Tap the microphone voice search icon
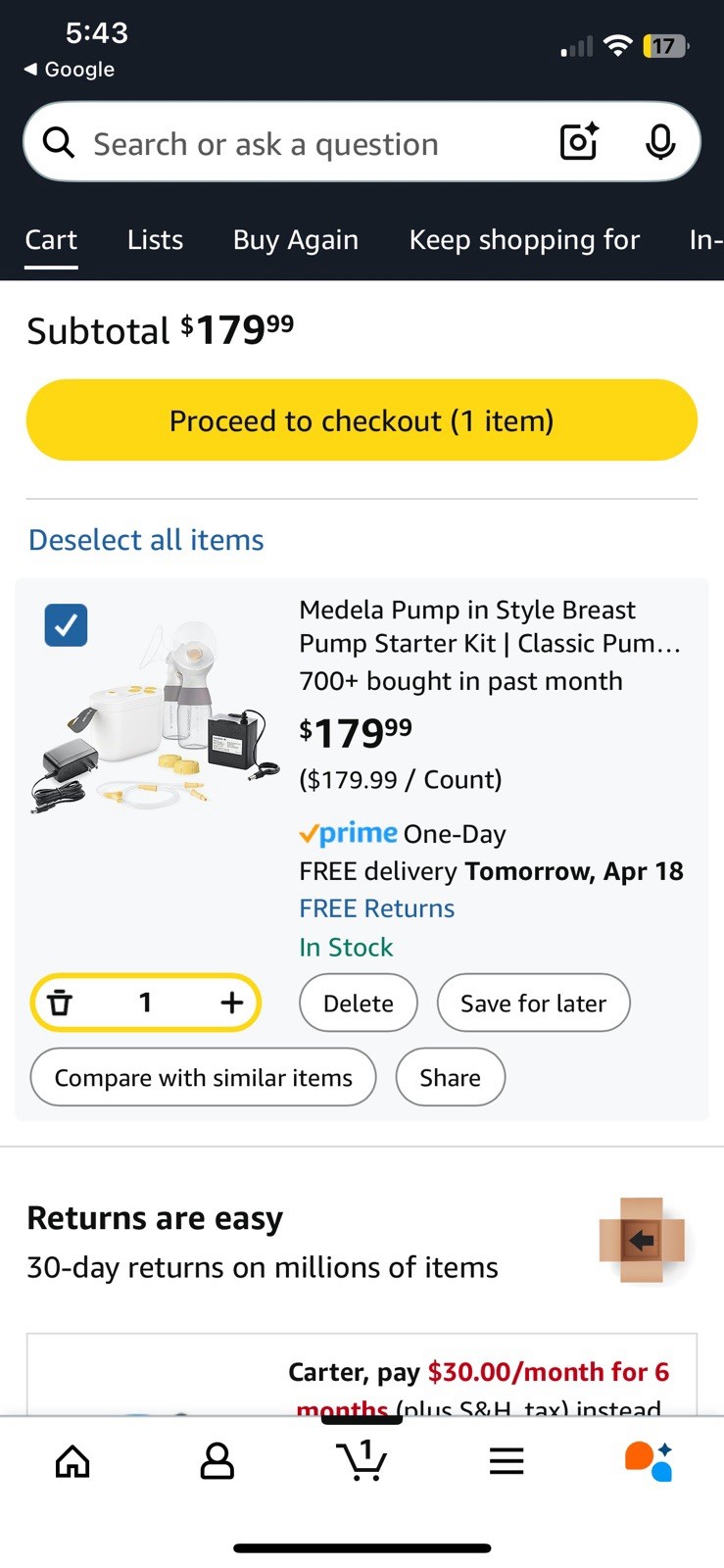 [x=660, y=143]
